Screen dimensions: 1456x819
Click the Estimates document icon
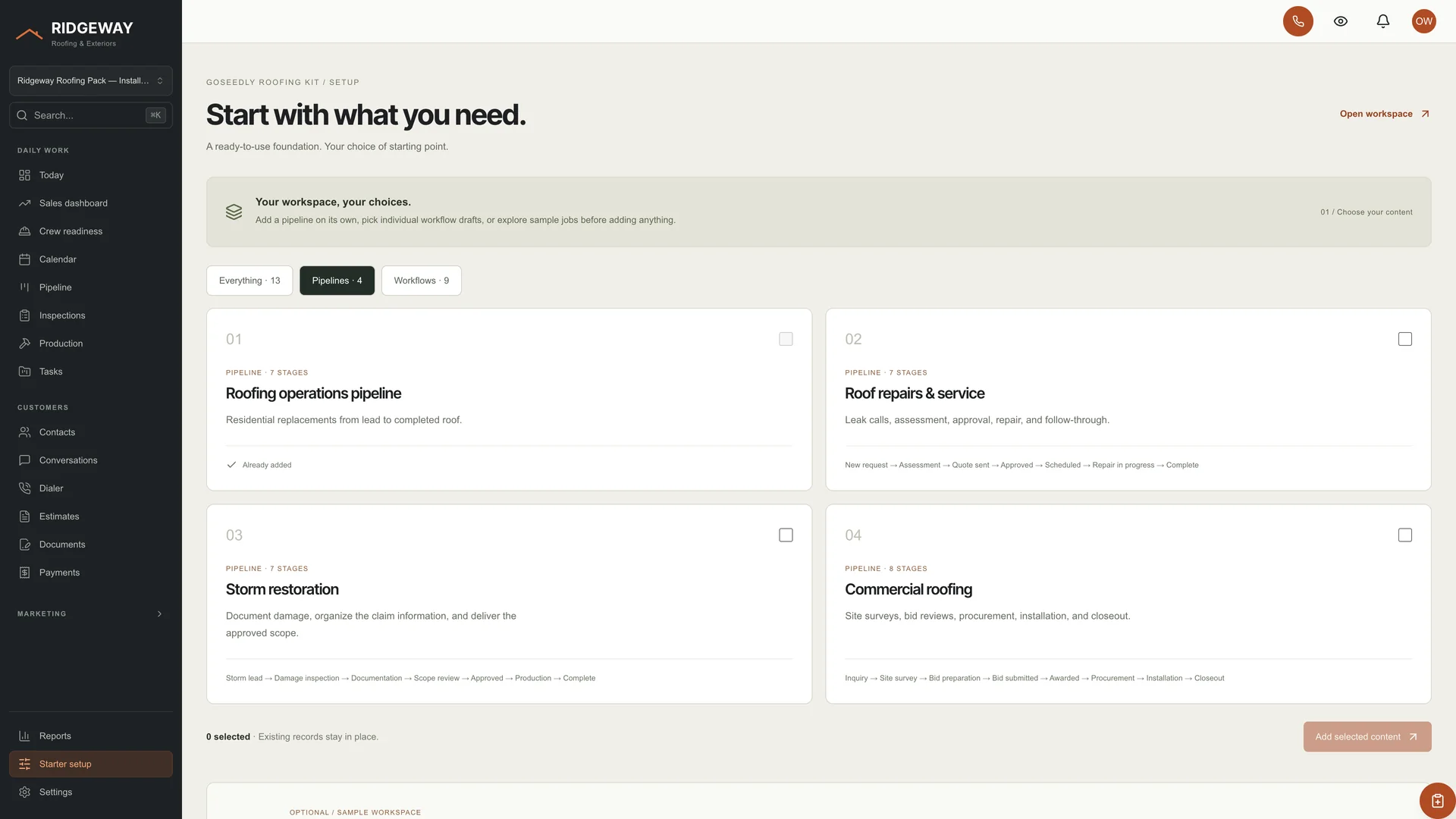coord(24,516)
